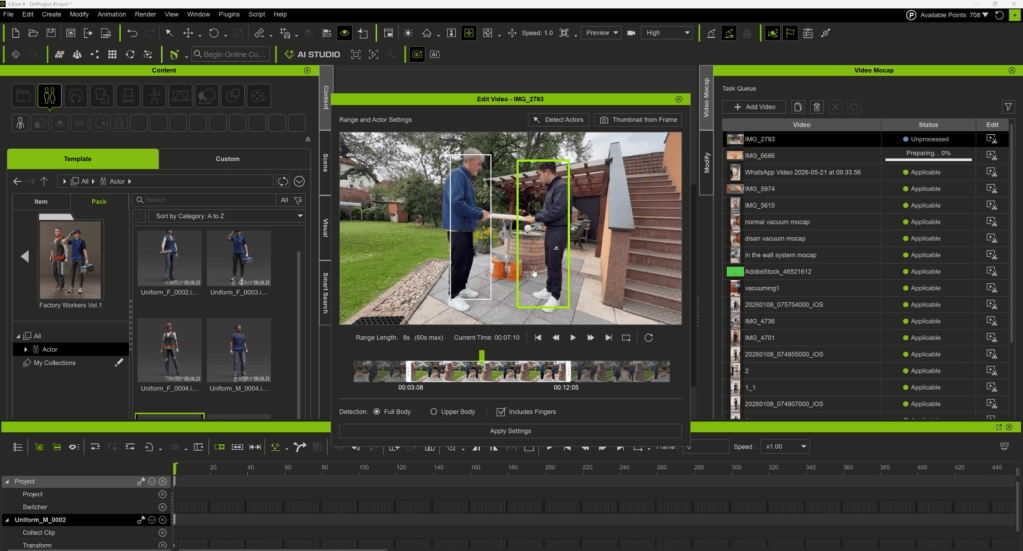Open Sort by Category dropdown

227,216
